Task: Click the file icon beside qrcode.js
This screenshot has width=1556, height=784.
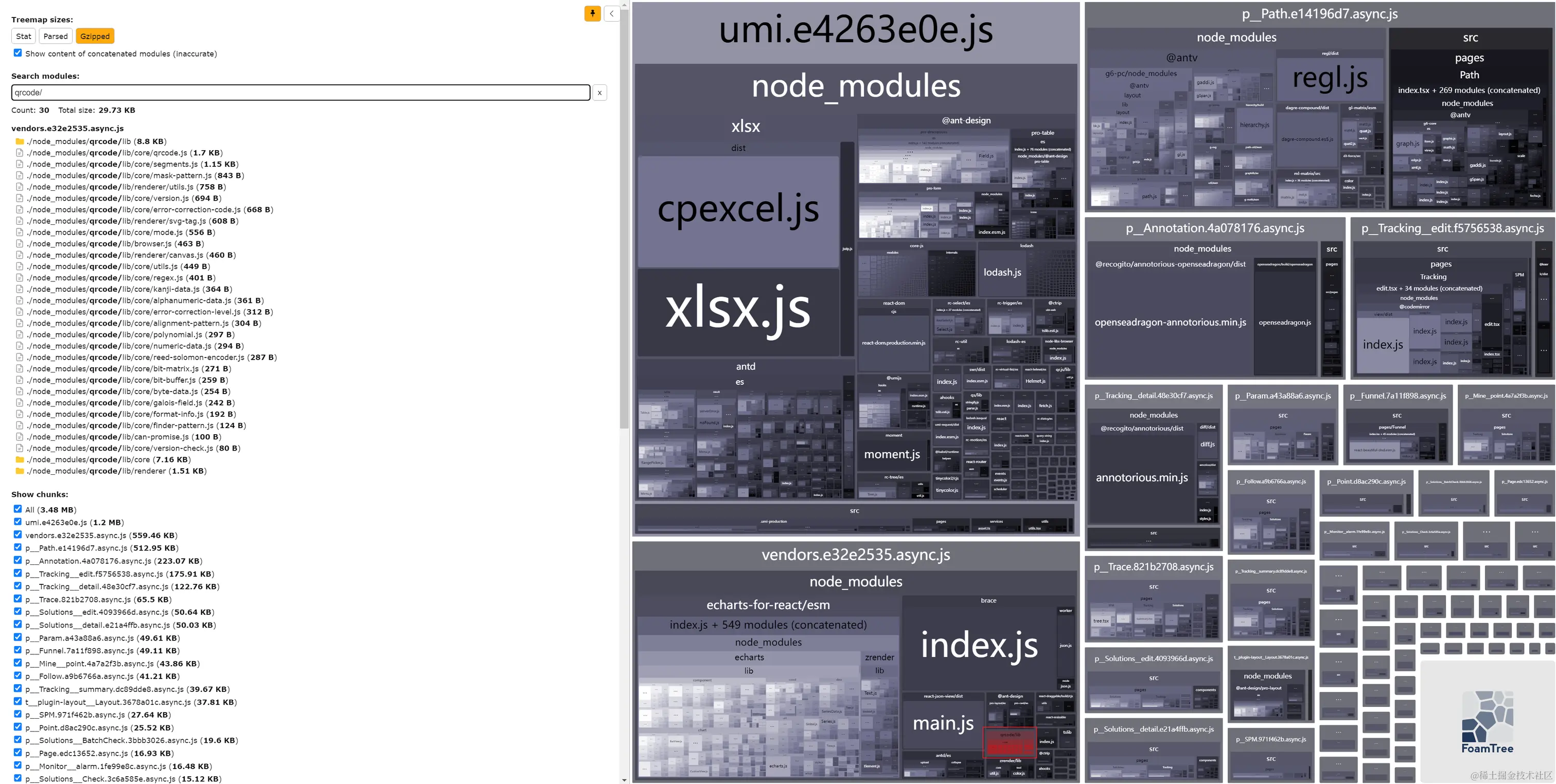Action: point(20,153)
